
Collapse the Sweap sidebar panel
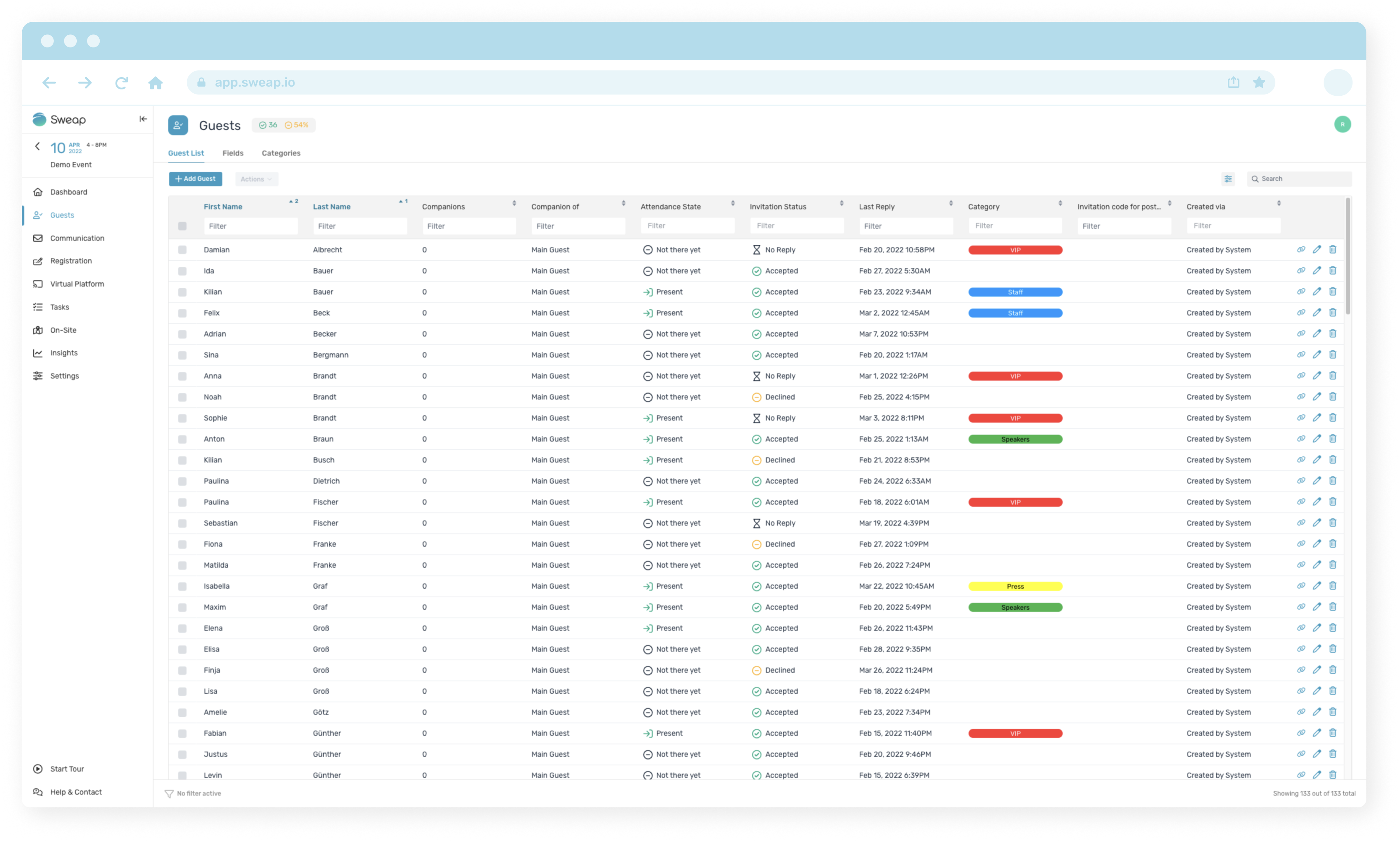click(143, 119)
